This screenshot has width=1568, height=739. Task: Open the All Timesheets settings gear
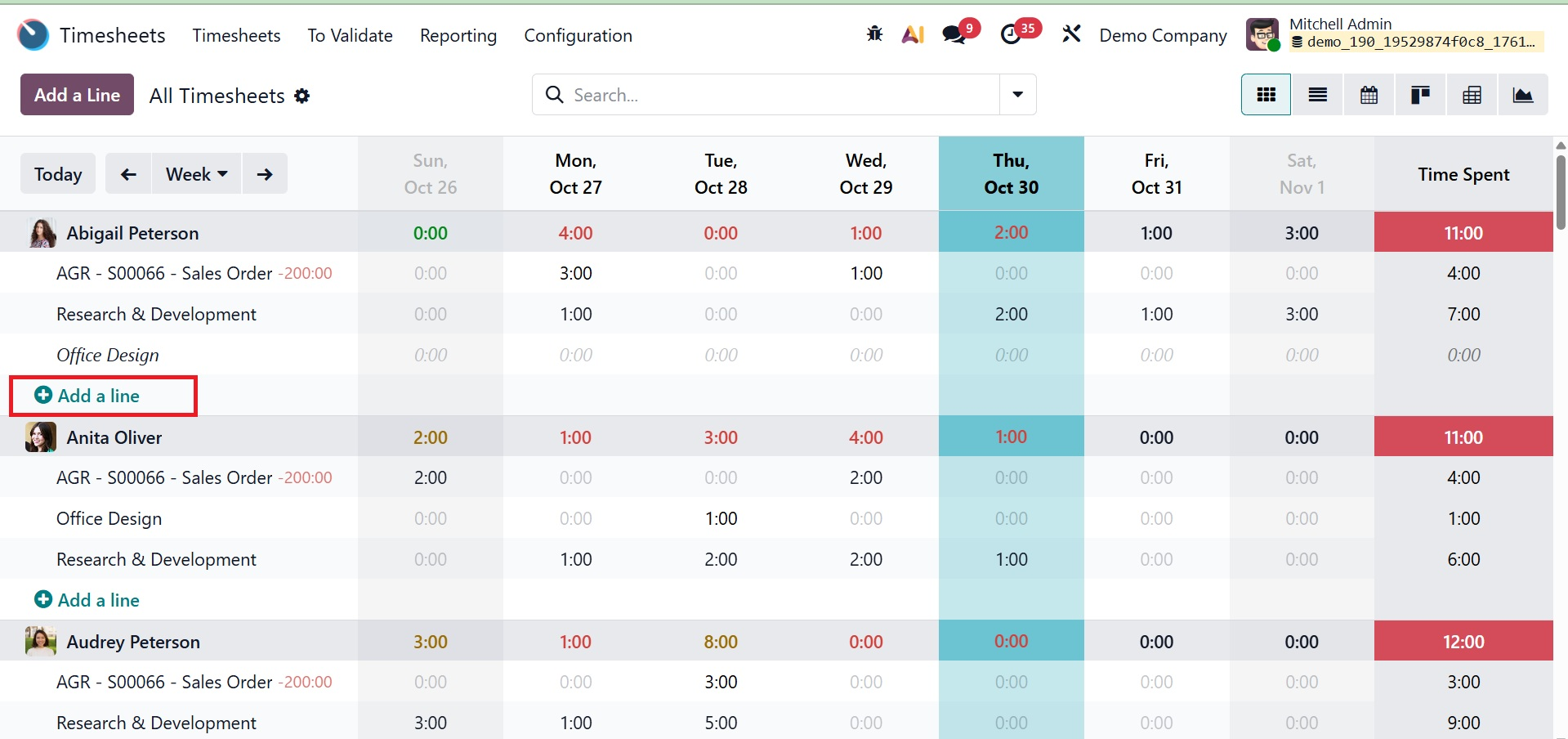[302, 96]
